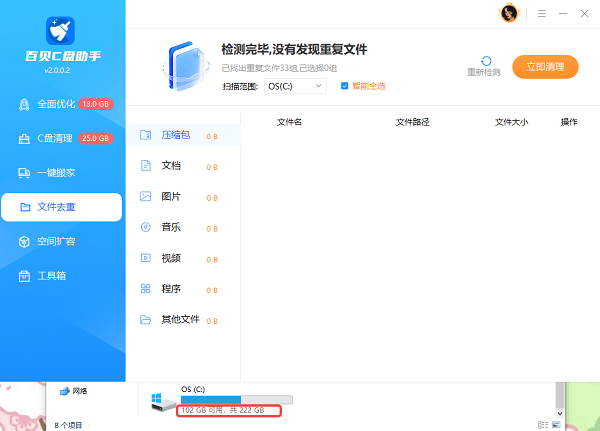
Task: Select the 压缩包 category tab
Action: click(183, 135)
